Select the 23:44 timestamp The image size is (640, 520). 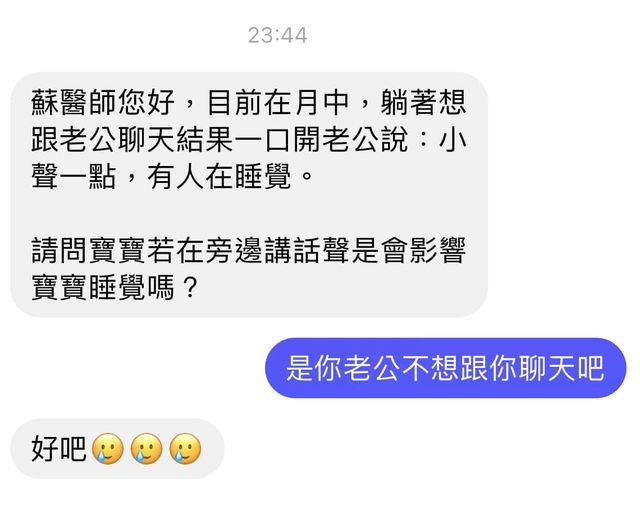[278, 35]
